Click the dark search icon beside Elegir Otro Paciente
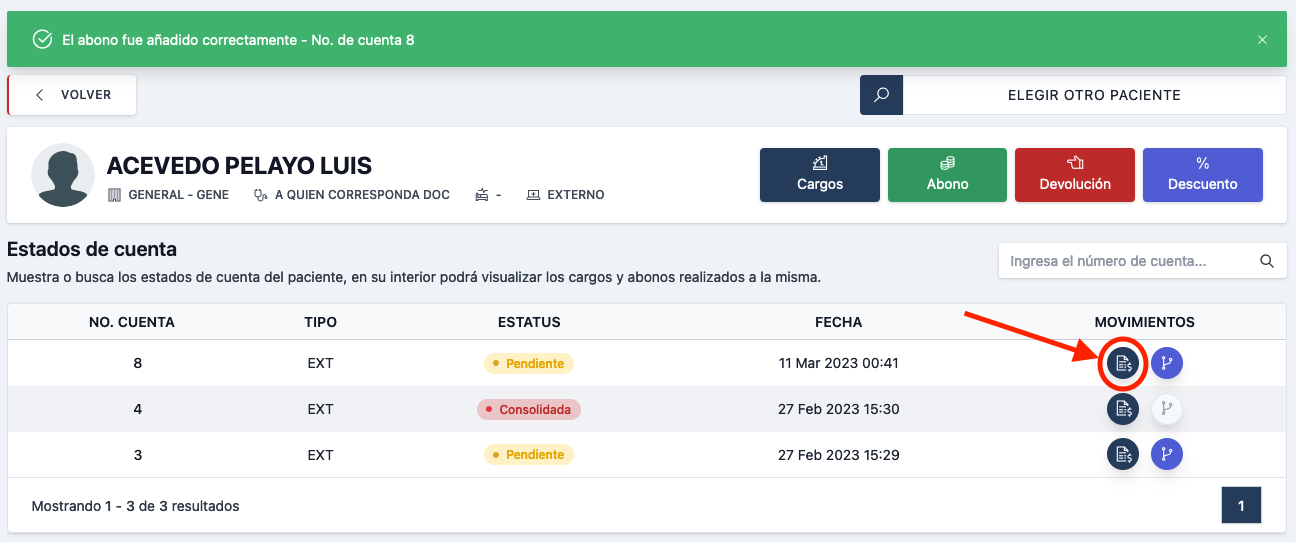1296x542 pixels. pyautogui.click(x=881, y=95)
